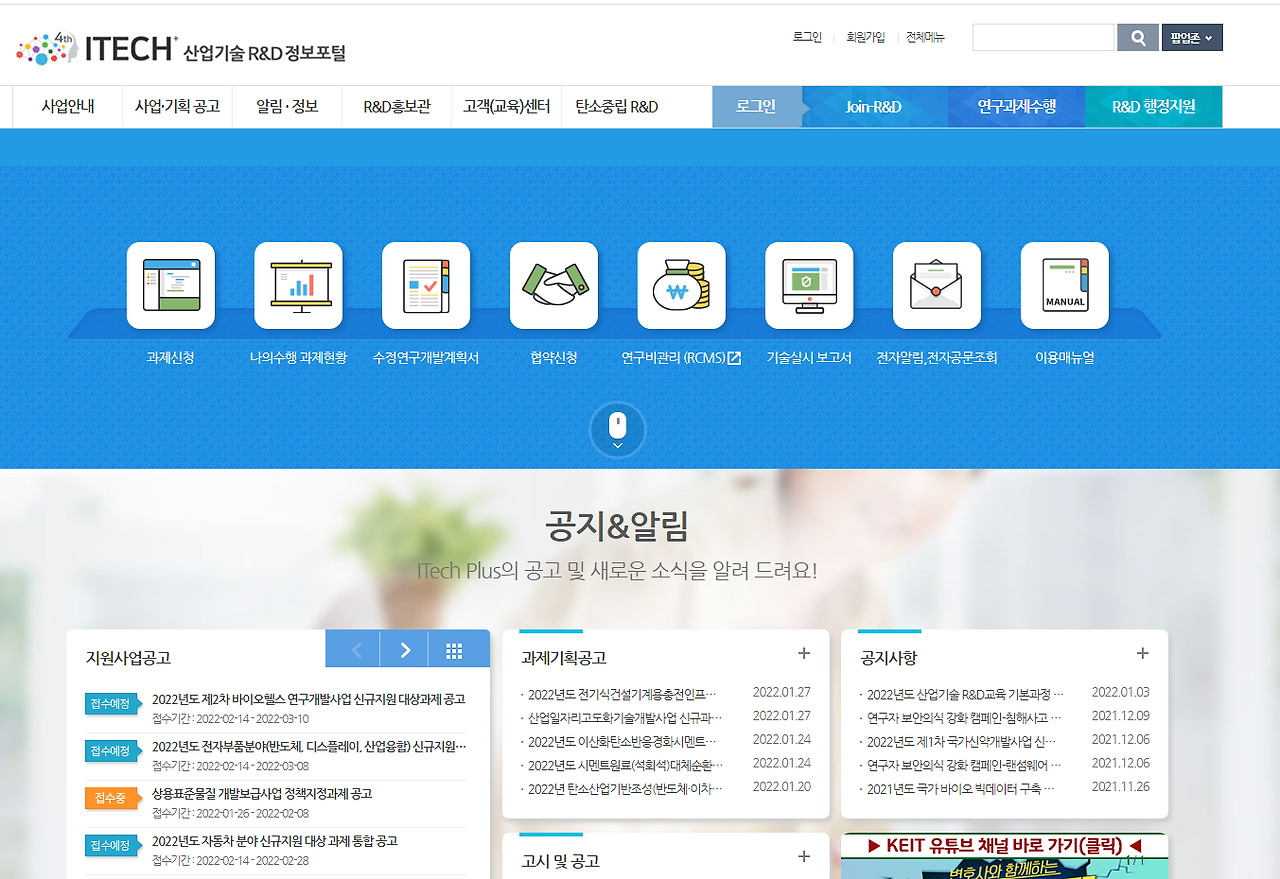This screenshot has width=1280, height=879.
Task: Click inside the search input field
Action: click(x=1043, y=36)
